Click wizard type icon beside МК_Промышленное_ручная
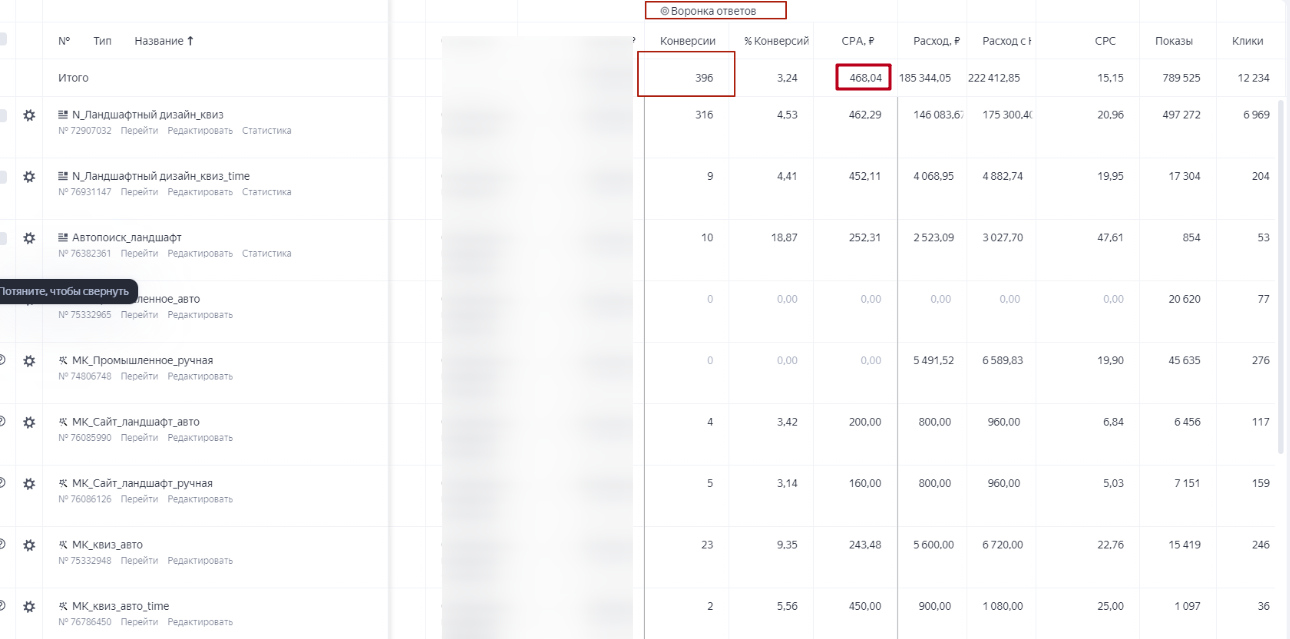 click(63, 360)
